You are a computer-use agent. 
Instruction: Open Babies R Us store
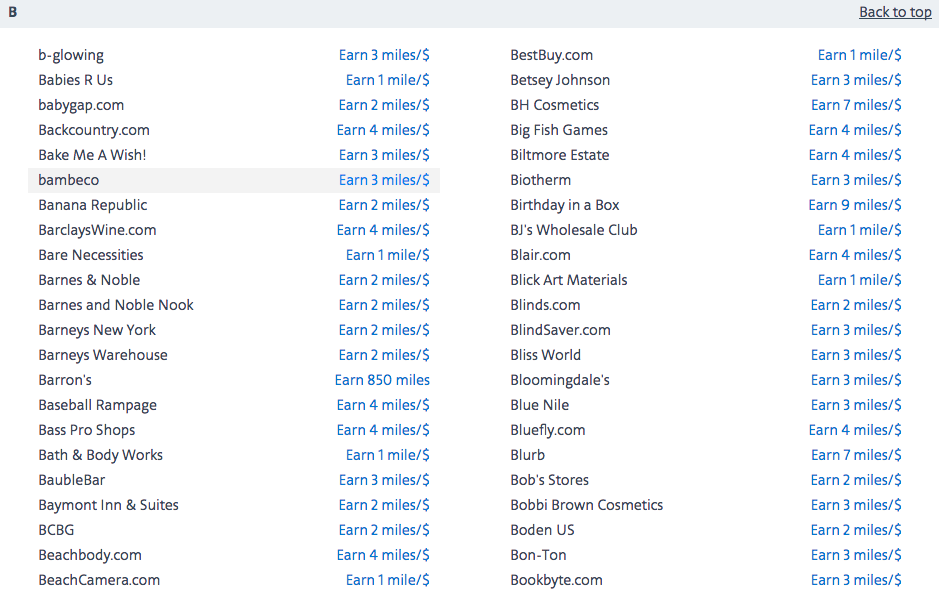tap(75, 80)
